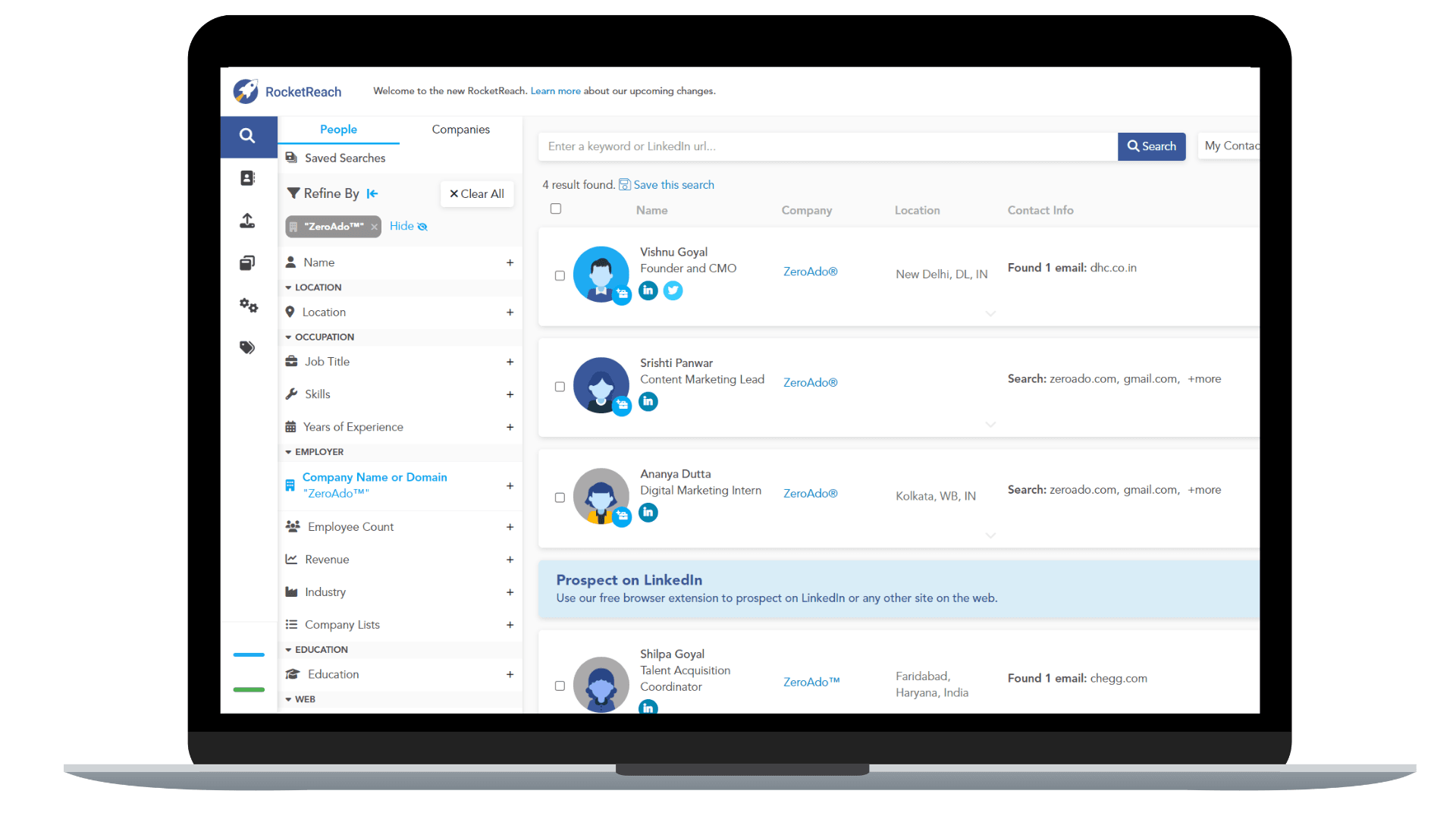Switch to the Companies tab
1456x819 pixels.
click(x=460, y=130)
